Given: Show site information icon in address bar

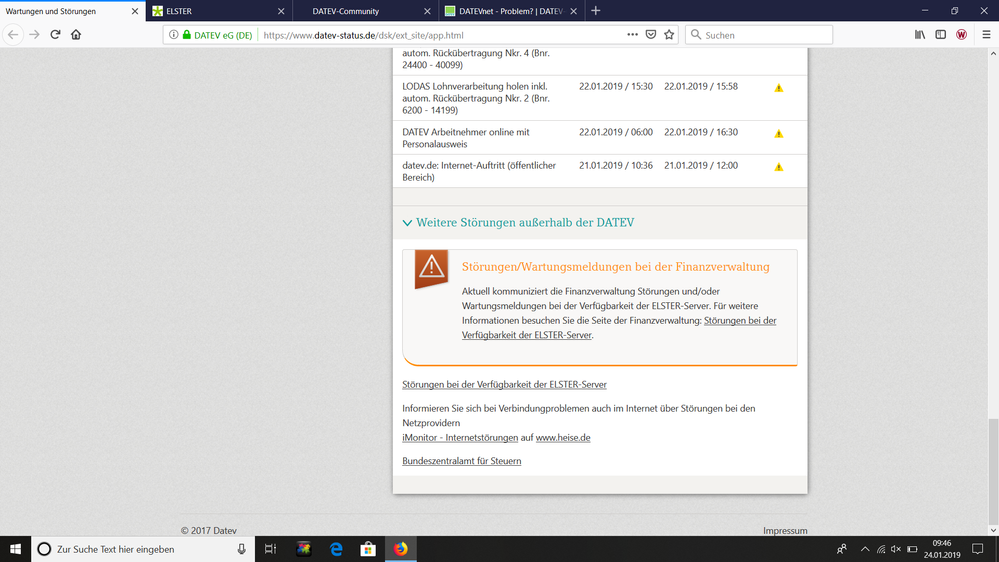Looking at the screenshot, I should click(173, 35).
